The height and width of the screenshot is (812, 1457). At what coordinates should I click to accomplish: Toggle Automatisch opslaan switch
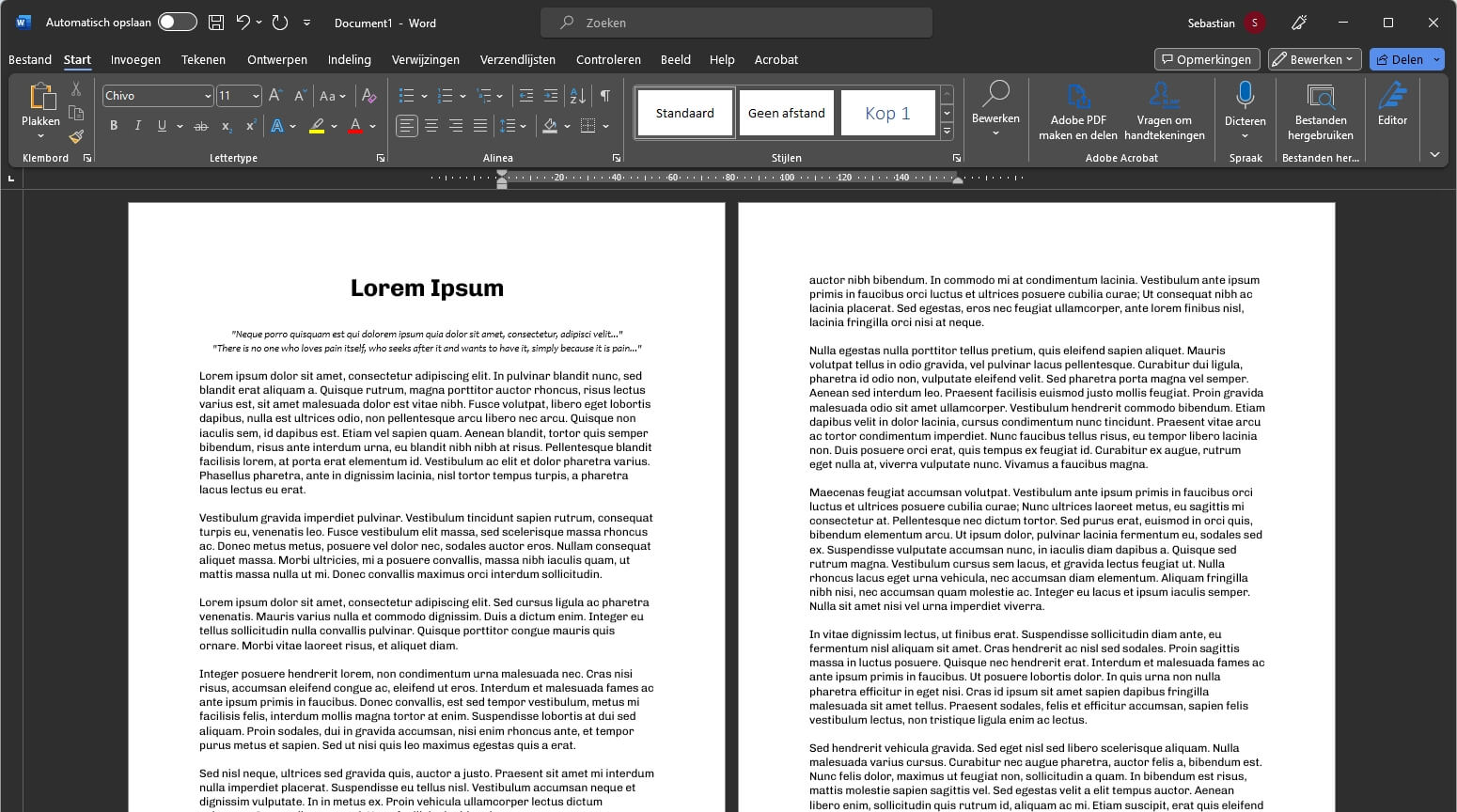[x=177, y=23]
